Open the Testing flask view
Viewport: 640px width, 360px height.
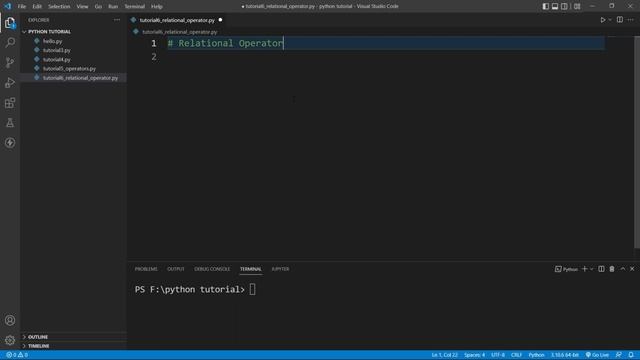coord(10,123)
